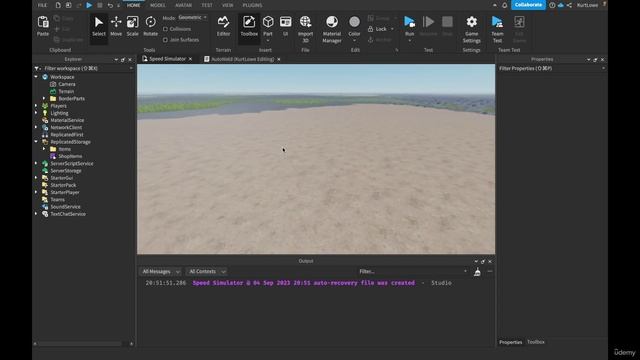
Task: Open Game Settings
Action: coord(471,29)
